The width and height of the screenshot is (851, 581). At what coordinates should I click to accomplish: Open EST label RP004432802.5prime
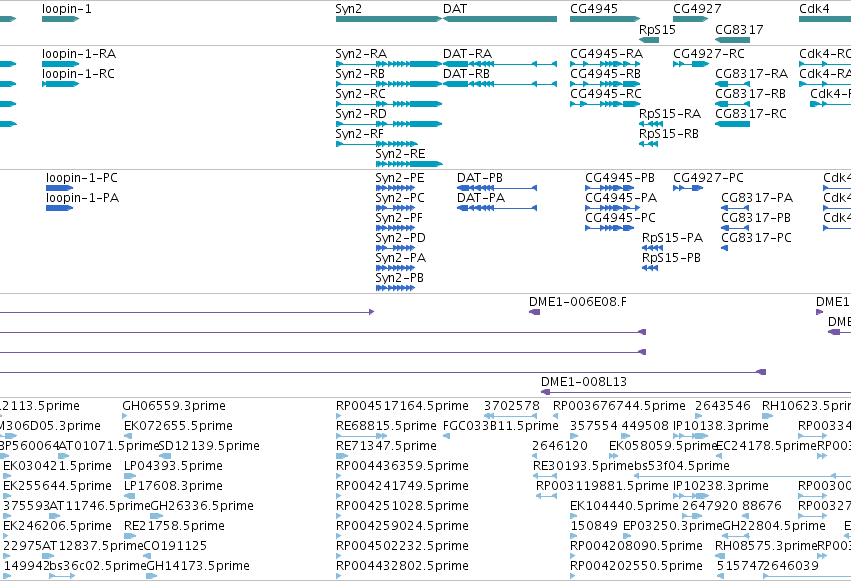402,566
